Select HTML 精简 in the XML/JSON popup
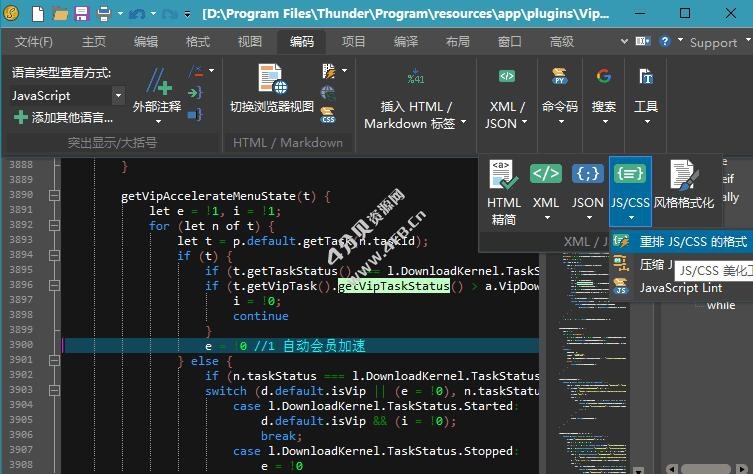753x474 pixels. point(504,193)
